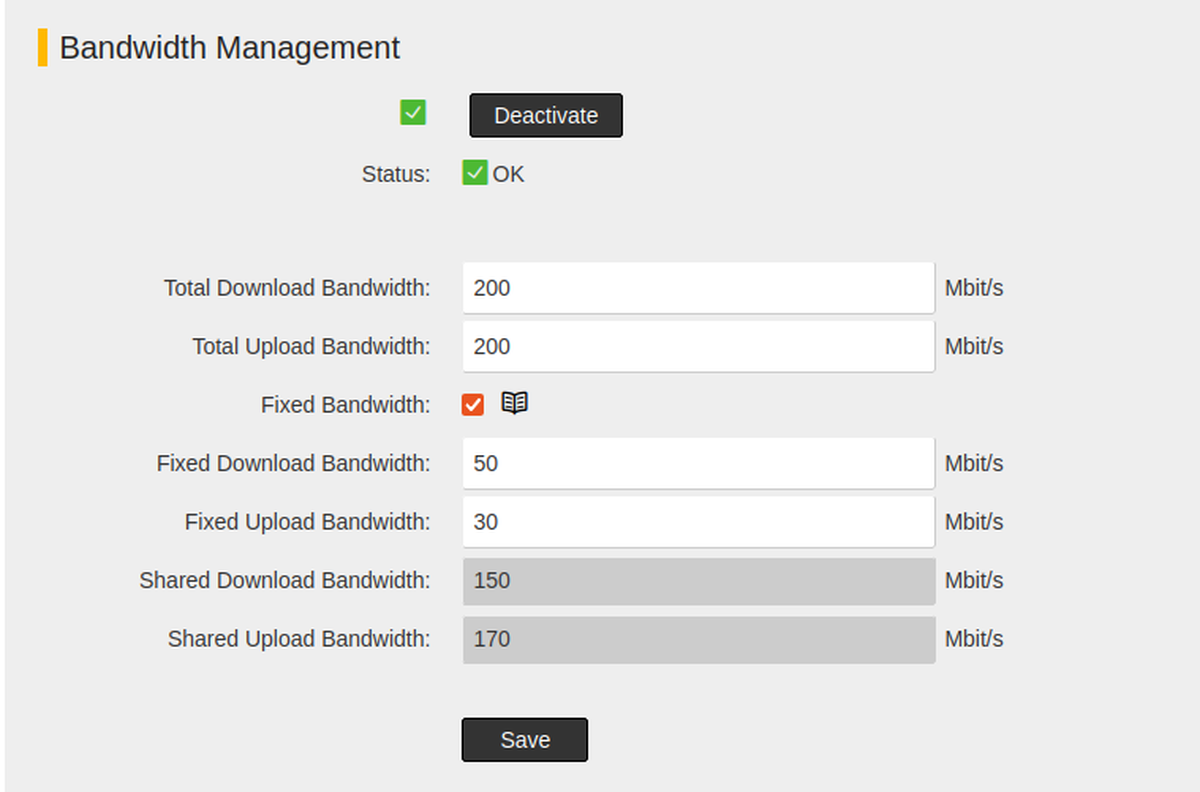Click the Status: label
This screenshot has width=1200, height=792.
click(x=396, y=174)
